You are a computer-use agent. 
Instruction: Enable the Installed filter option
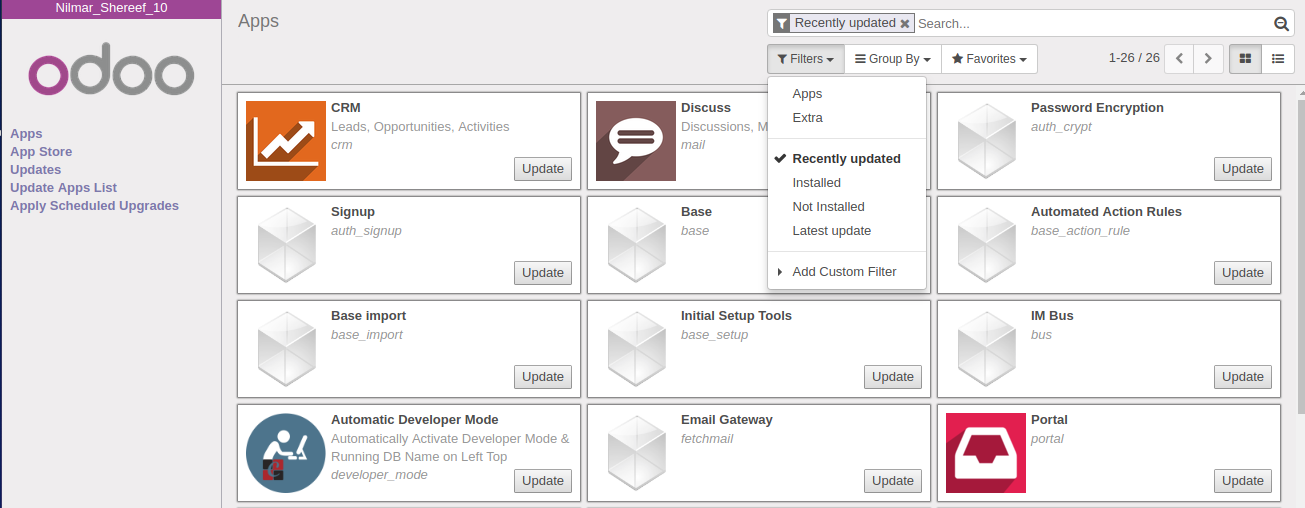pos(816,183)
